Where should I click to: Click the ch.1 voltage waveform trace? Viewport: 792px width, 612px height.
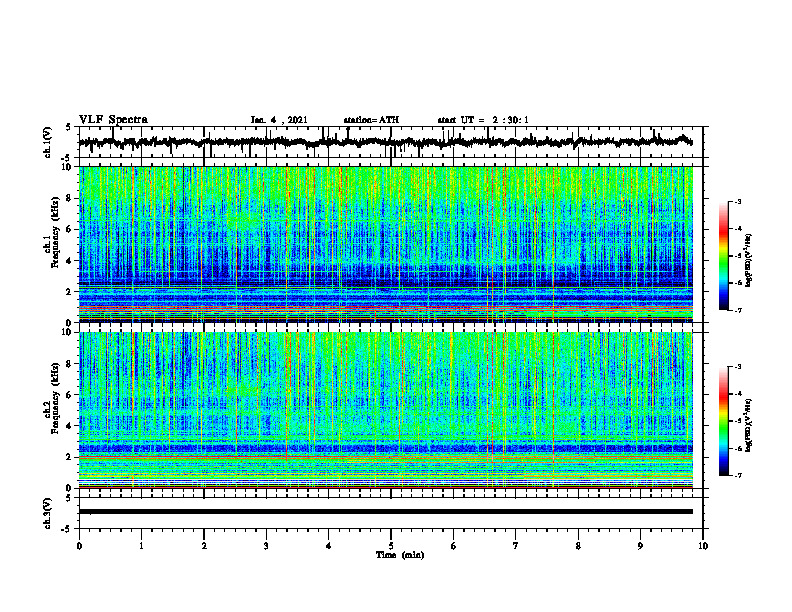click(386, 142)
